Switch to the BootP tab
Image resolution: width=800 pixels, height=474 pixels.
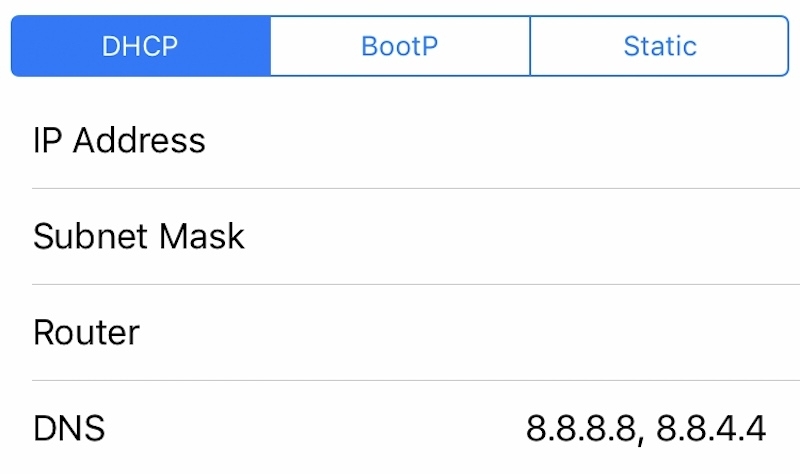click(x=400, y=46)
